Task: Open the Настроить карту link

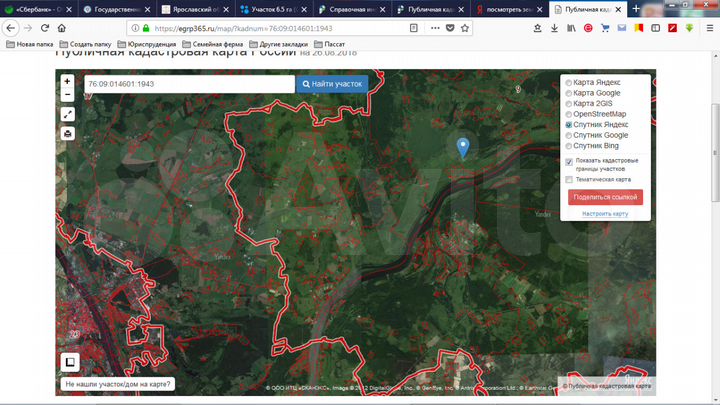Action: [605, 214]
